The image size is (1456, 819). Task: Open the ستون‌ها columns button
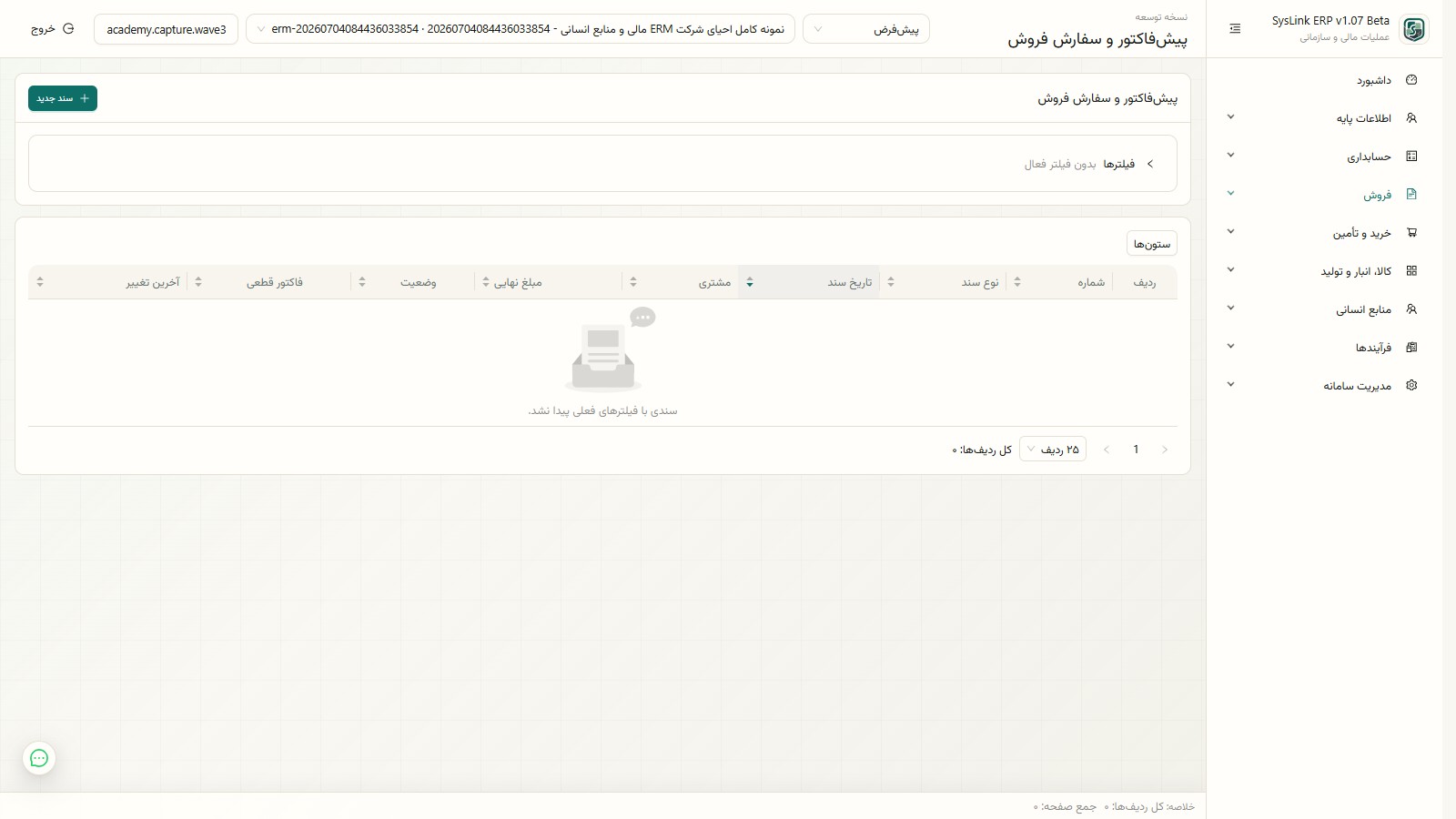(1152, 244)
